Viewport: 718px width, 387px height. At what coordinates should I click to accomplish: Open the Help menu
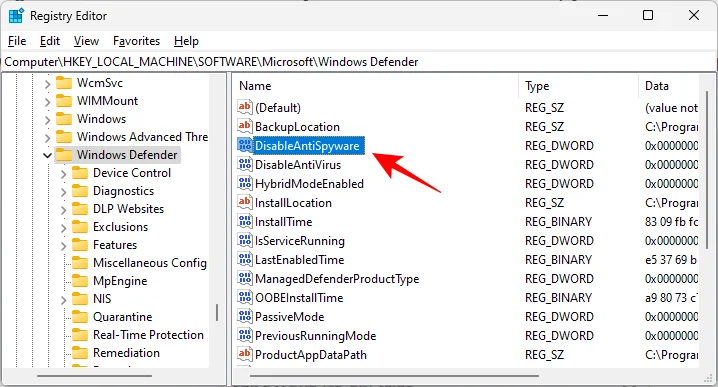186,41
